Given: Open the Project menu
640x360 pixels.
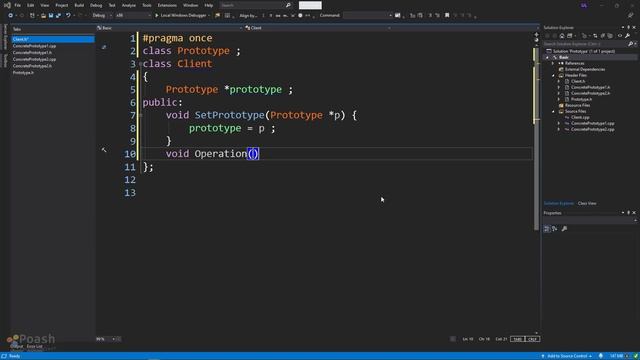Looking at the screenshot, I should (x=62, y=5).
